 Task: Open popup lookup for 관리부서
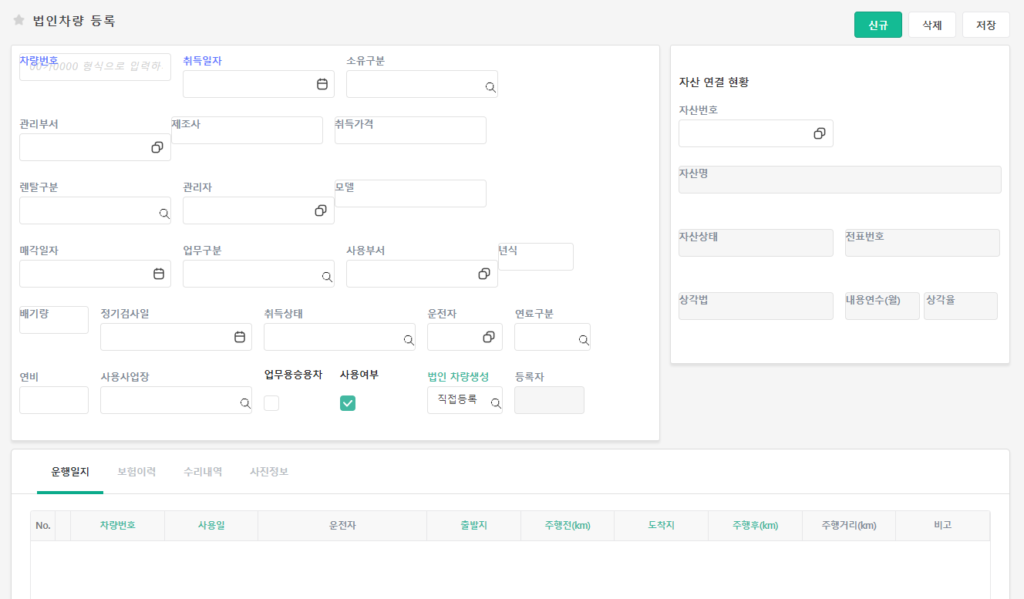(x=157, y=148)
